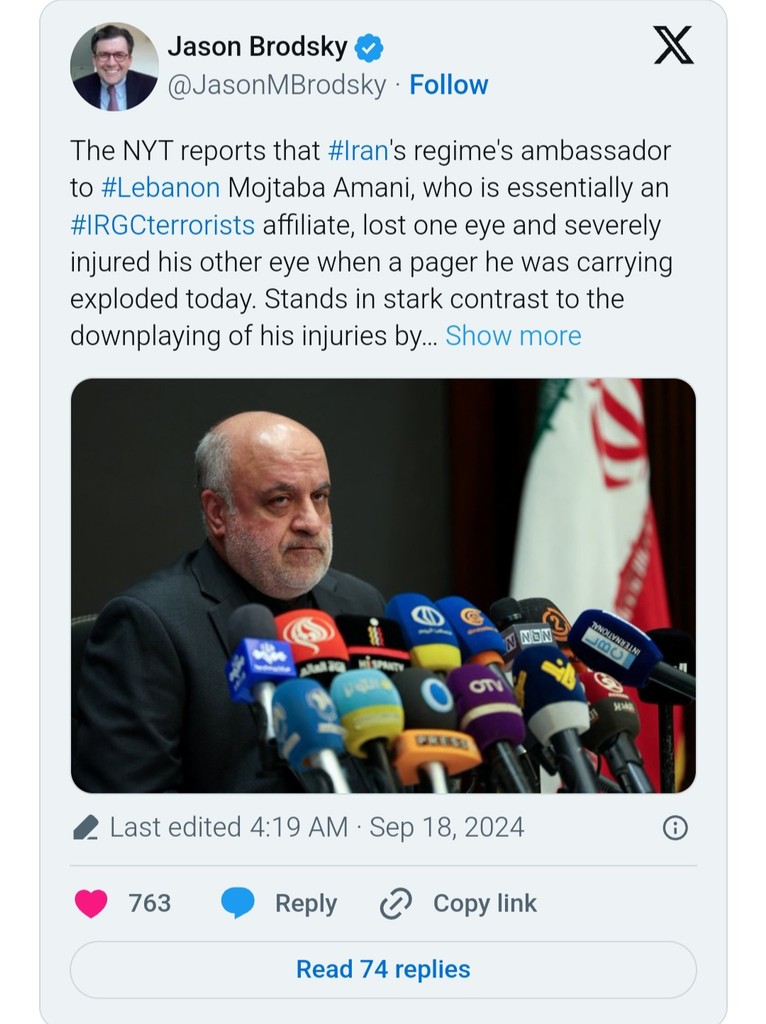Image resolution: width=766 pixels, height=1024 pixels.
Task: Click the edited pencil icon
Action: (x=86, y=828)
